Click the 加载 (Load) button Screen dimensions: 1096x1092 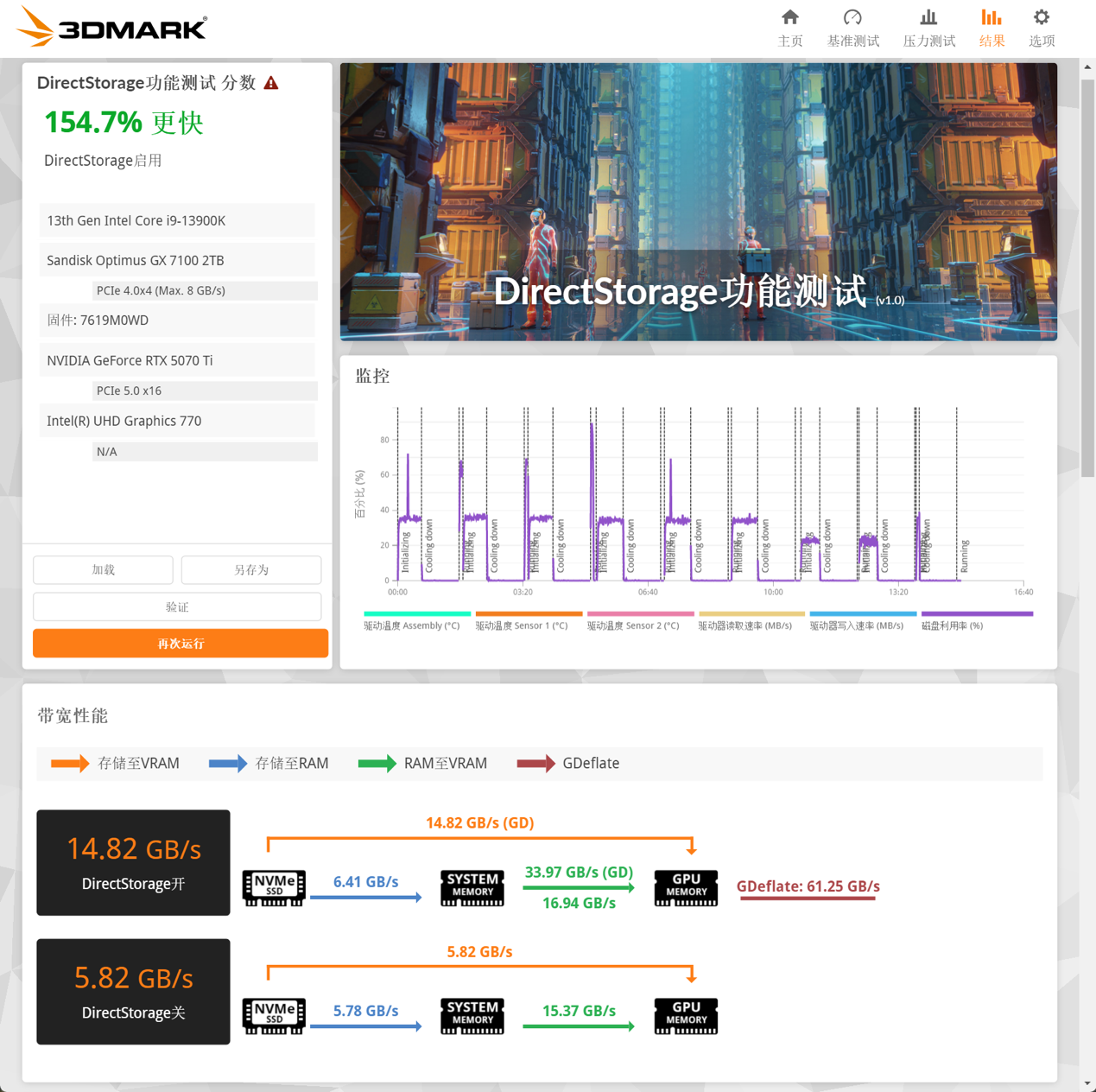pos(103,570)
